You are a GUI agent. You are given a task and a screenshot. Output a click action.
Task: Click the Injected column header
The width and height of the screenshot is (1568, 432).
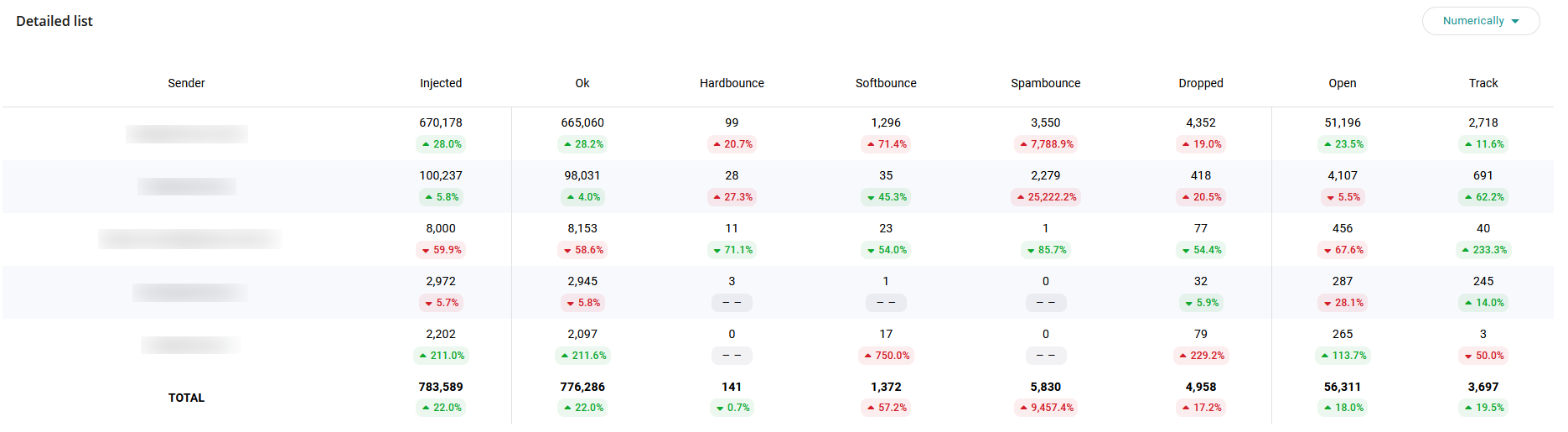pyautogui.click(x=441, y=83)
